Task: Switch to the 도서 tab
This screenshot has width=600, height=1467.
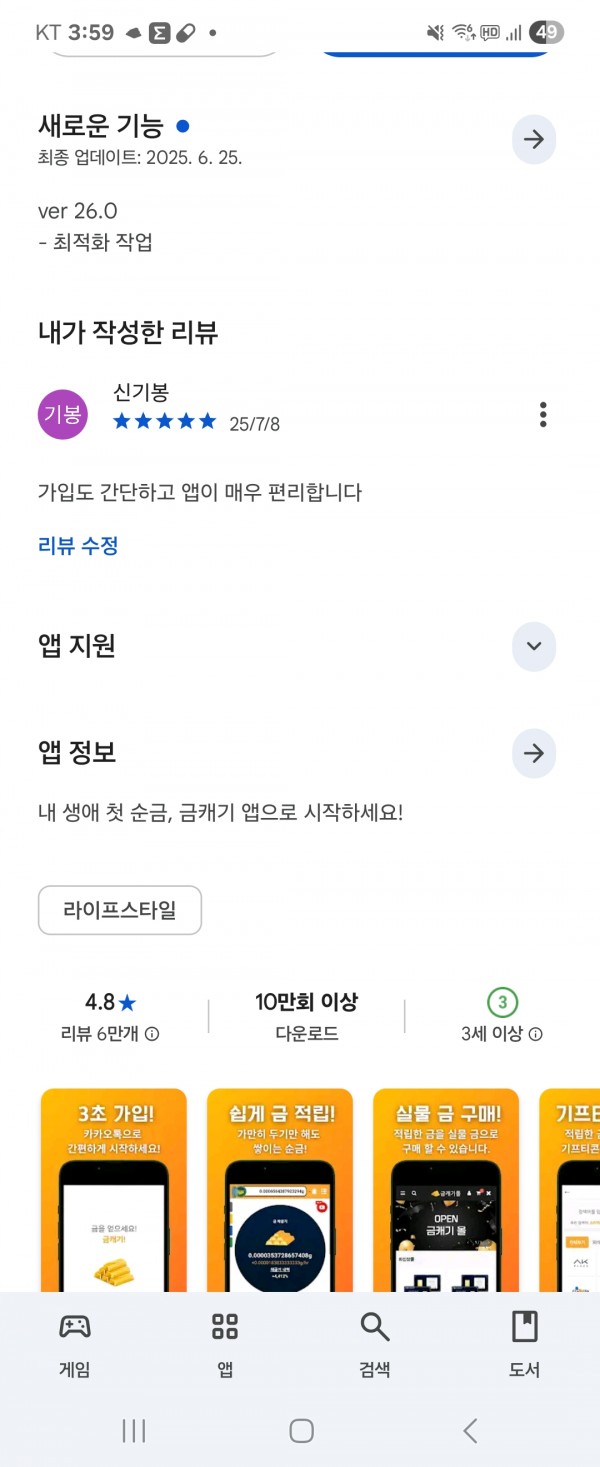Action: [524, 1344]
